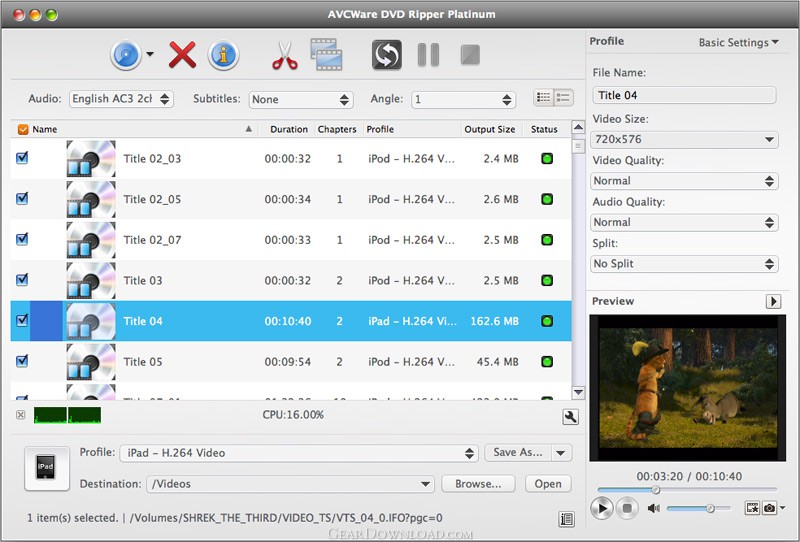800x542 pixels.
Task: Open the Subtitles None dropdown
Action: click(x=301, y=100)
